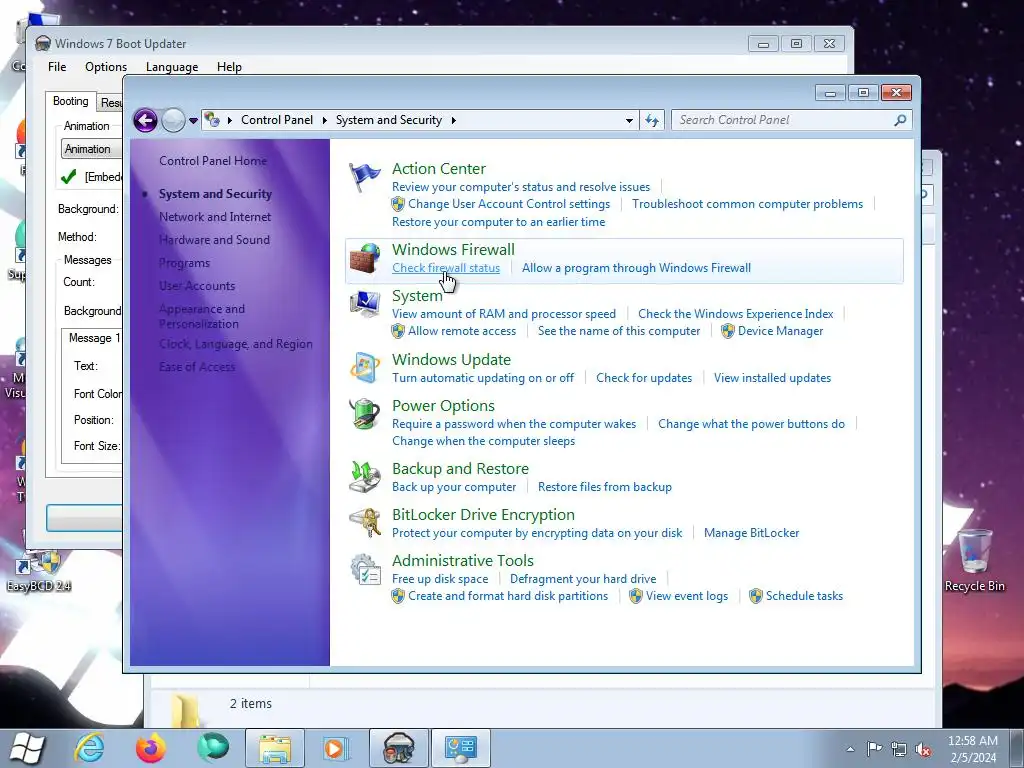Open the EasyBCD 2.4 desktop shortcut
1024x768 pixels.
tap(39, 569)
